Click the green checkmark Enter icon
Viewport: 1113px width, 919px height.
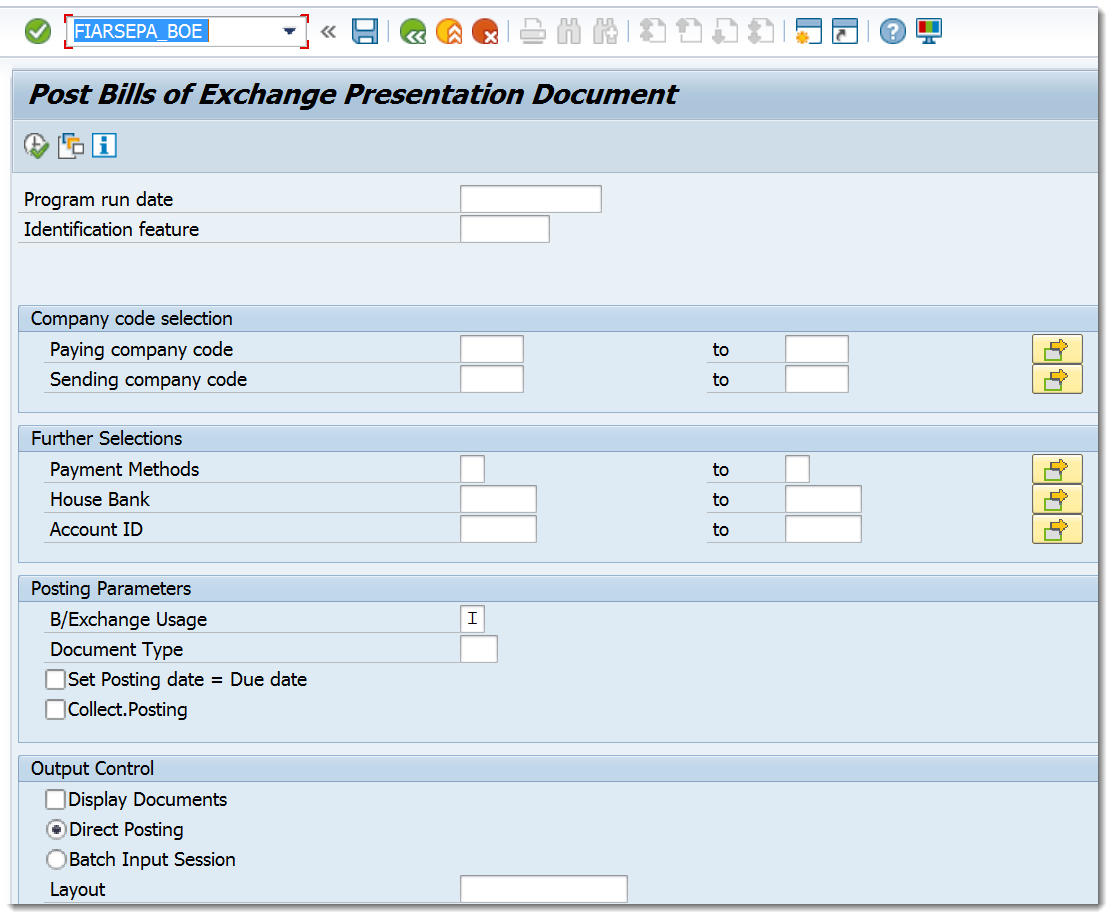38,31
